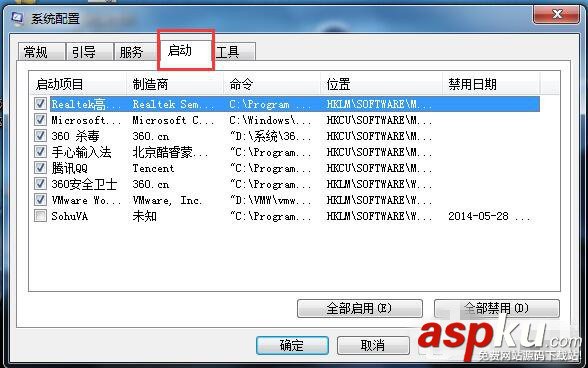Image resolution: width=588 pixels, height=368 pixels.
Task: Click the 2014-05-28 disabled date cell
Action: coord(489,216)
